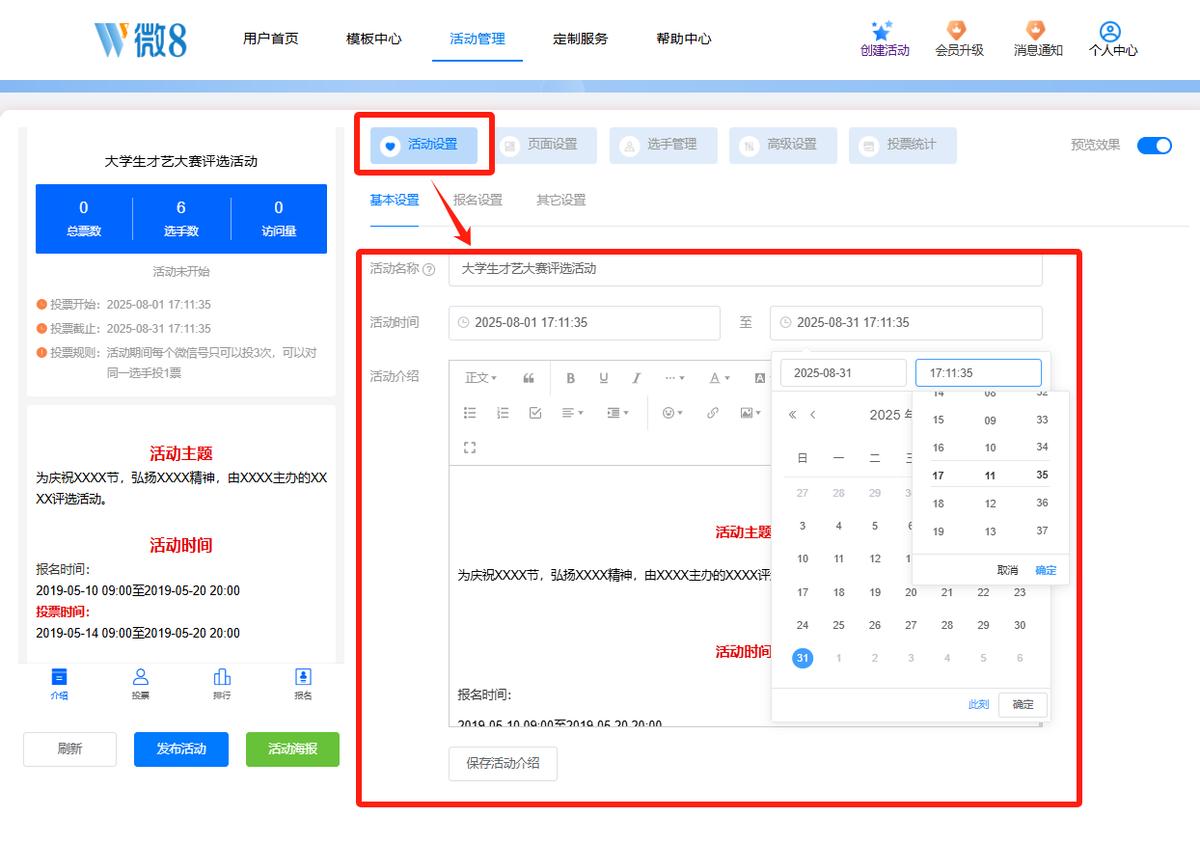This screenshot has width=1200, height=842.
Task: Open the 选手管理 section
Action: [663, 145]
